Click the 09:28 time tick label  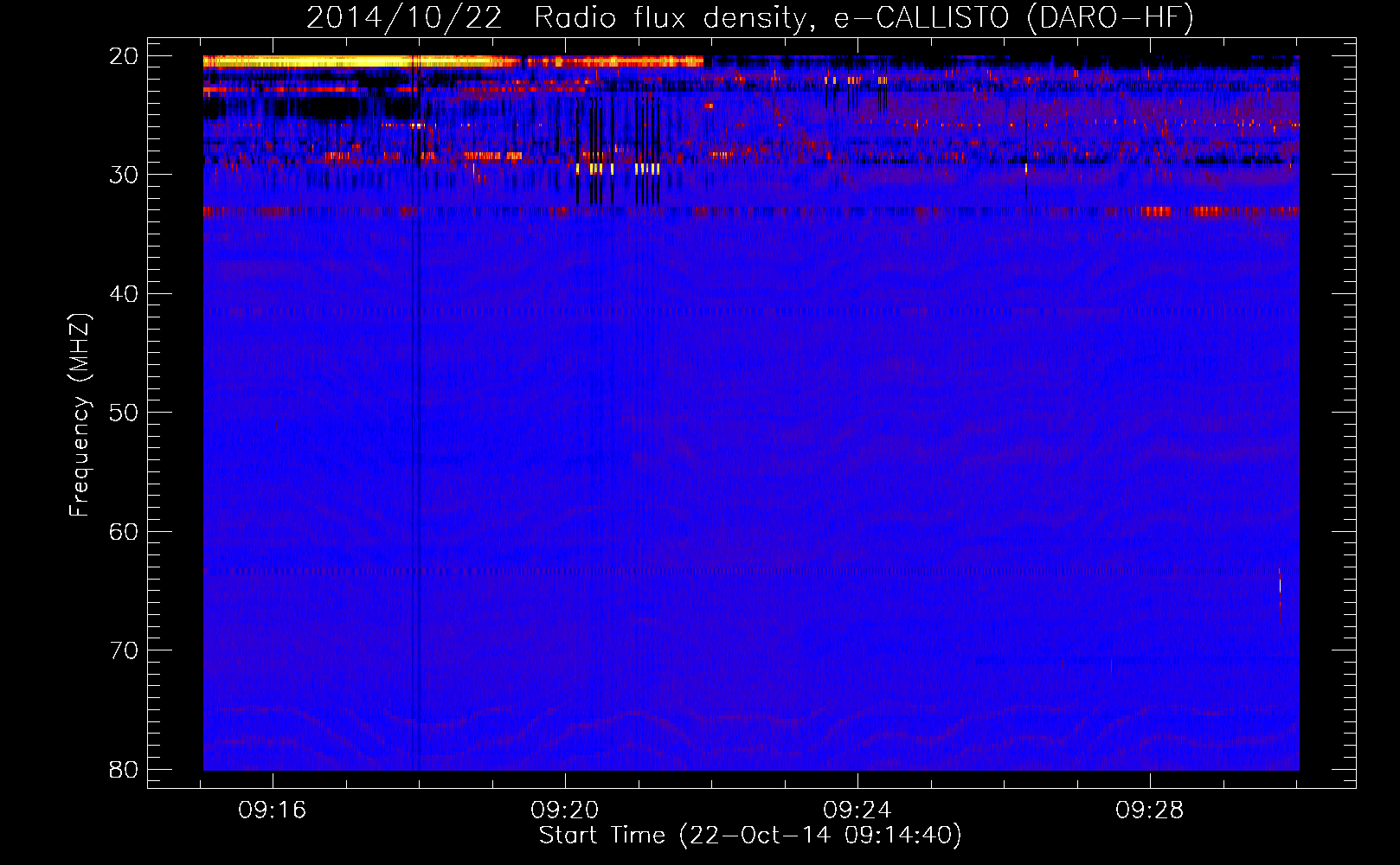[x=1150, y=811]
